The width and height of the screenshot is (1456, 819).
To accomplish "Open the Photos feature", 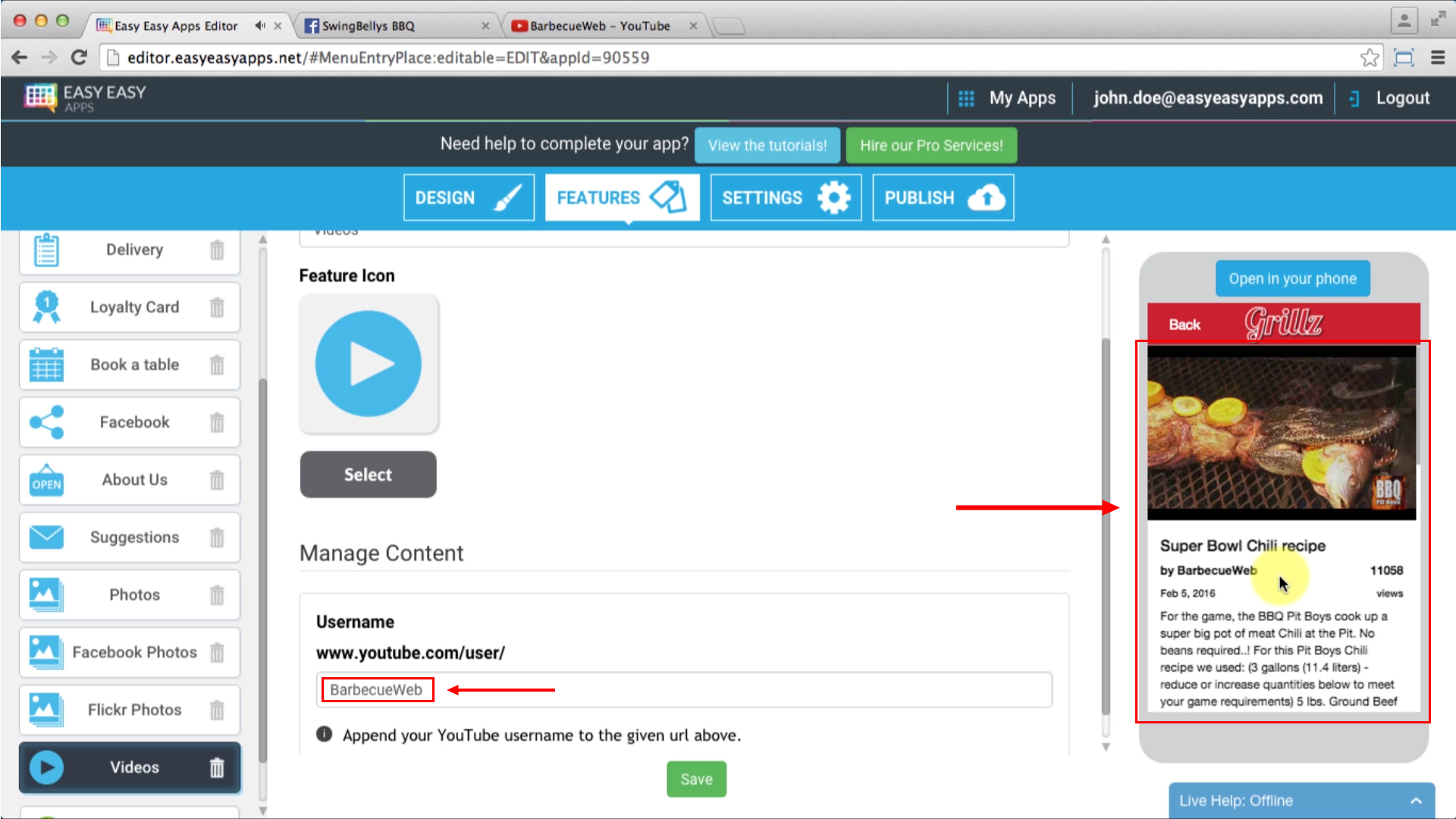I will (134, 595).
